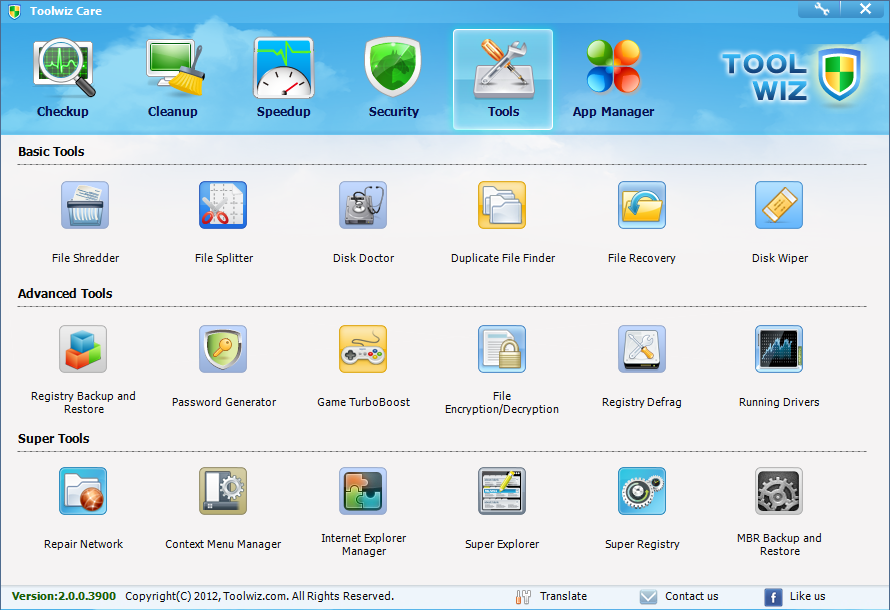Launch Super Explorer
Image resolution: width=890 pixels, height=610 pixels.
(502, 491)
